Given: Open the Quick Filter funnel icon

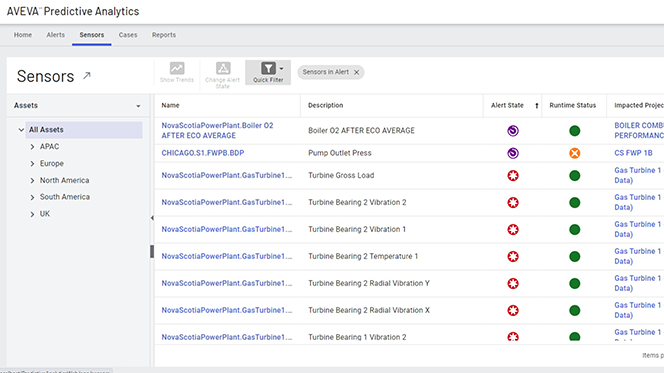Looking at the screenshot, I should tap(268, 68).
